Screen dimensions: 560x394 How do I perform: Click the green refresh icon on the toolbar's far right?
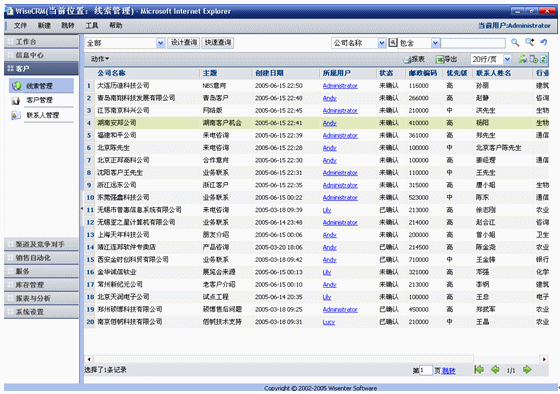point(544,59)
